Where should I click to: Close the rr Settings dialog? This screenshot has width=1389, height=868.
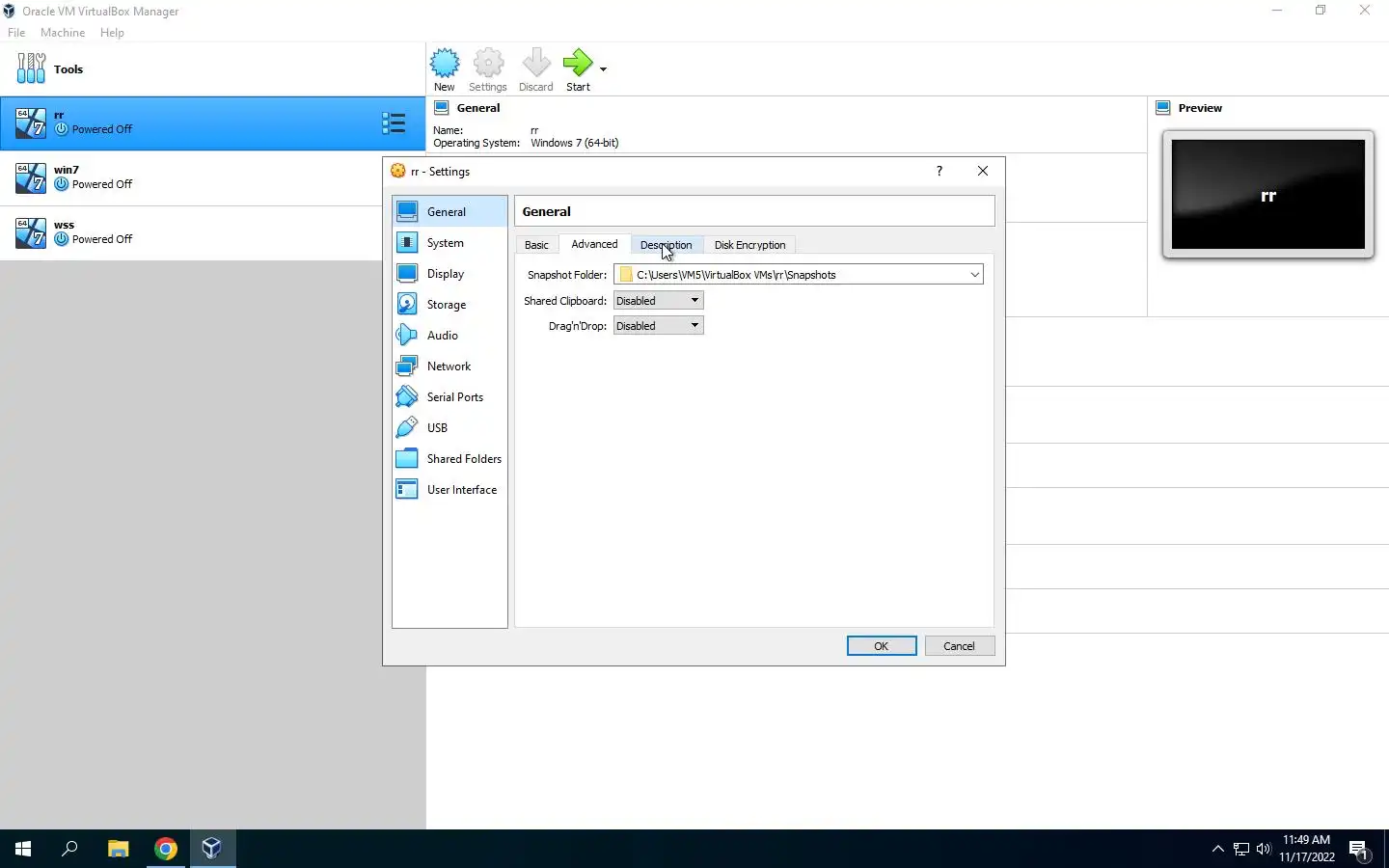[x=982, y=171]
